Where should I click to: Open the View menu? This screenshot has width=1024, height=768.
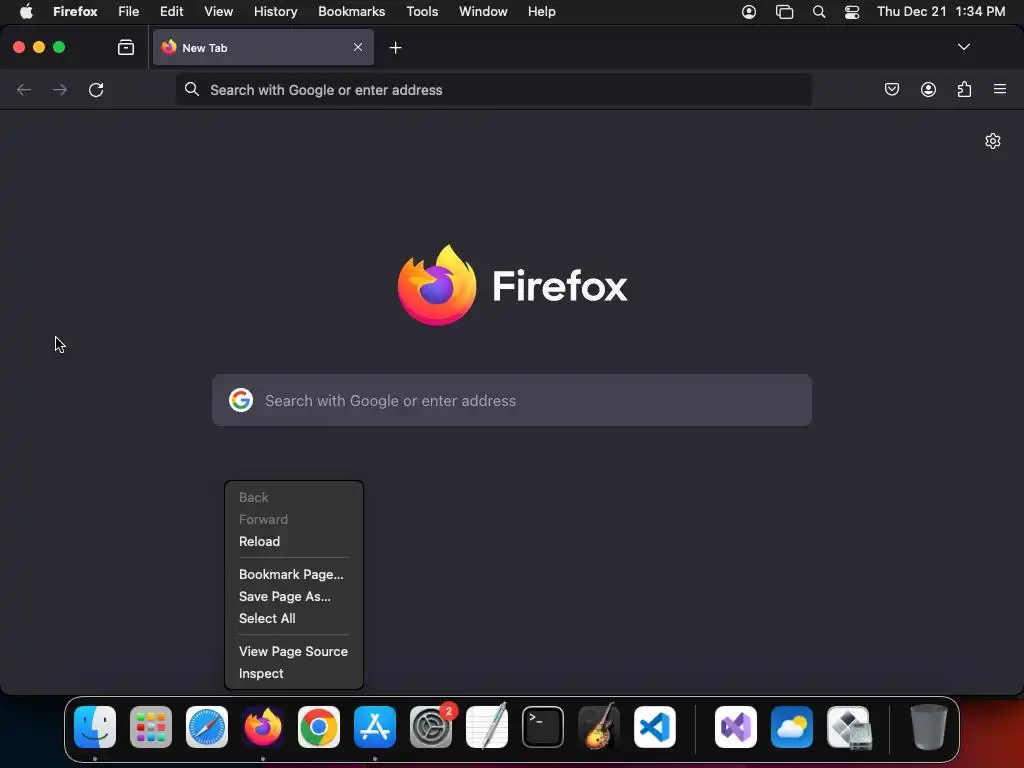218,11
